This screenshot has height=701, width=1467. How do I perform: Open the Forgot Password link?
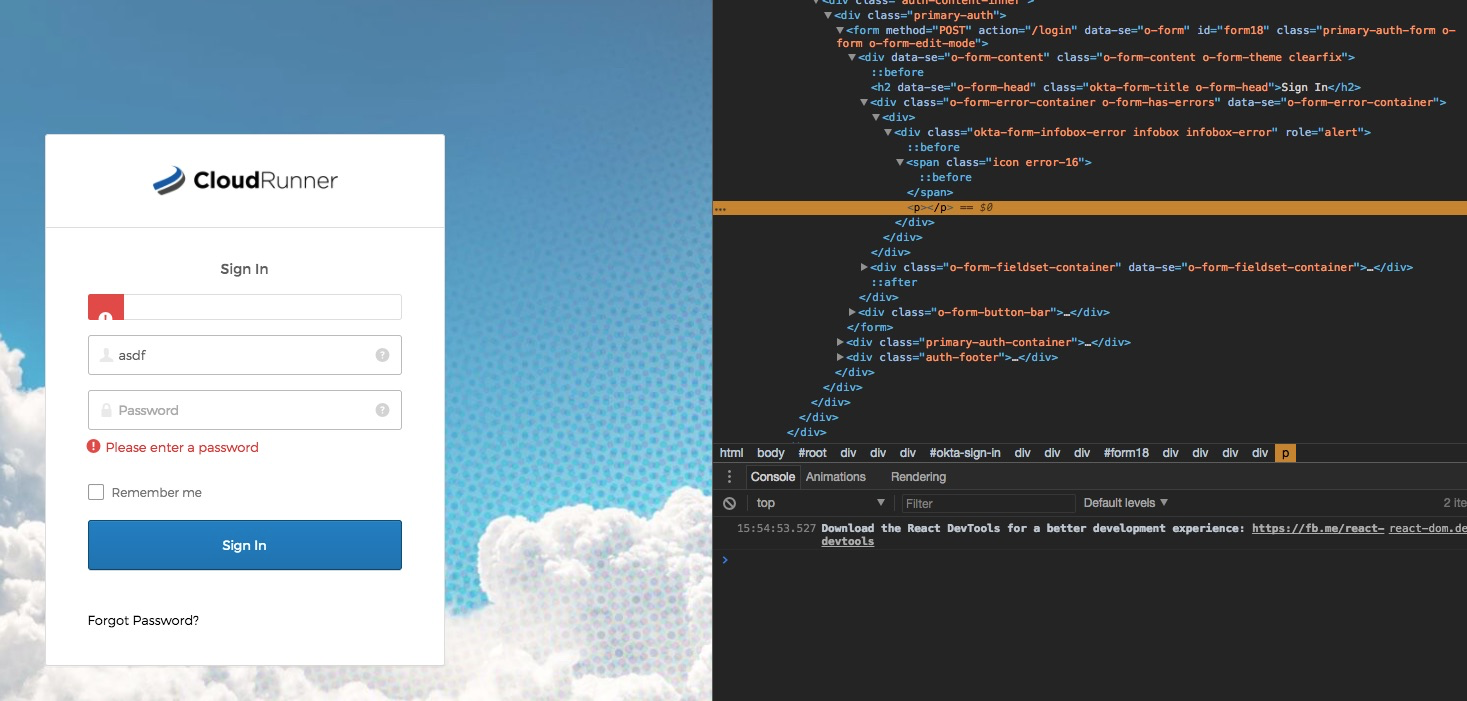[x=143, y=620]
